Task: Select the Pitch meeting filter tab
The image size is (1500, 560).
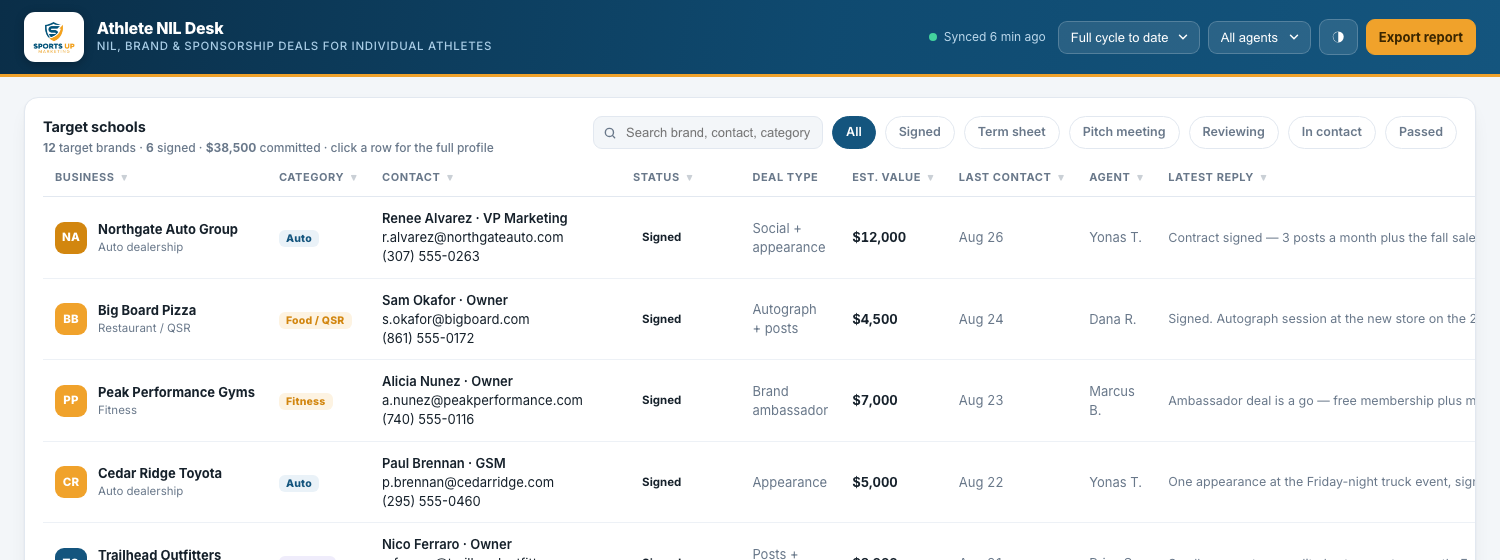Action: pos(1124,132)
